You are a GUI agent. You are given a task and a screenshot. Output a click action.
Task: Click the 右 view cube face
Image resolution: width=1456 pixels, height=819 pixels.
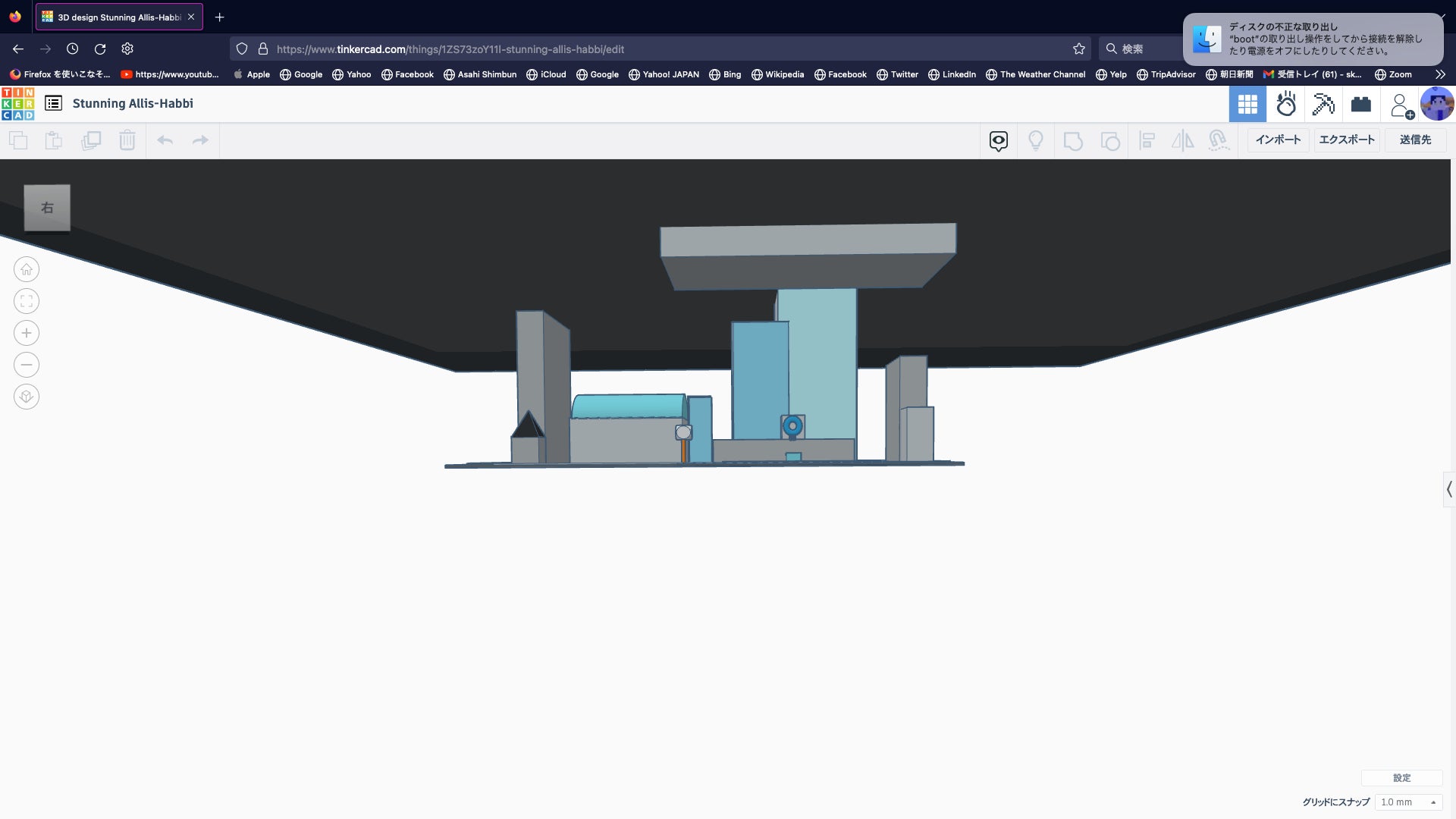[47, 208]
